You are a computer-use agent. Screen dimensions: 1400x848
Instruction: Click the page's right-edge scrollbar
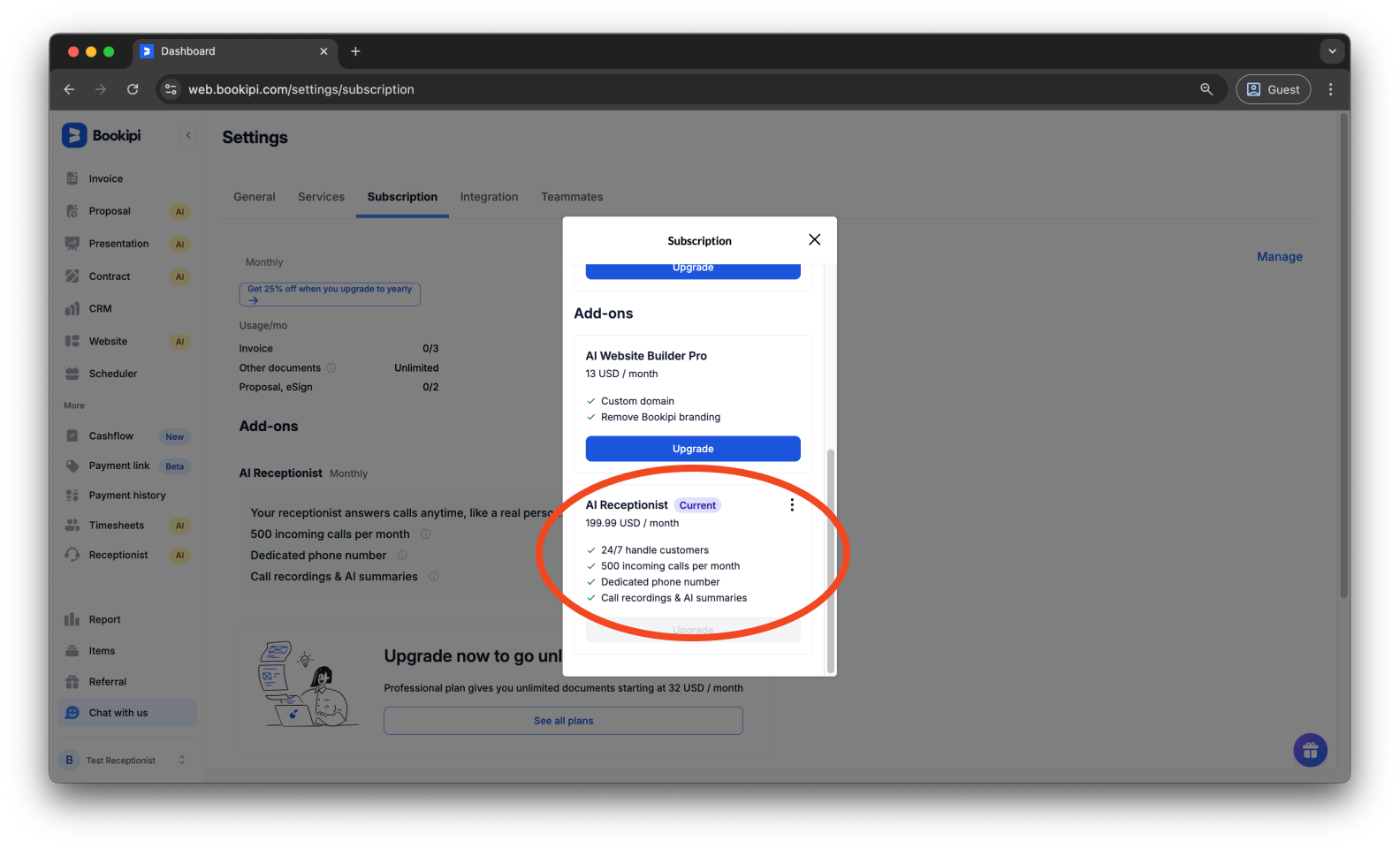point(1343,356)
